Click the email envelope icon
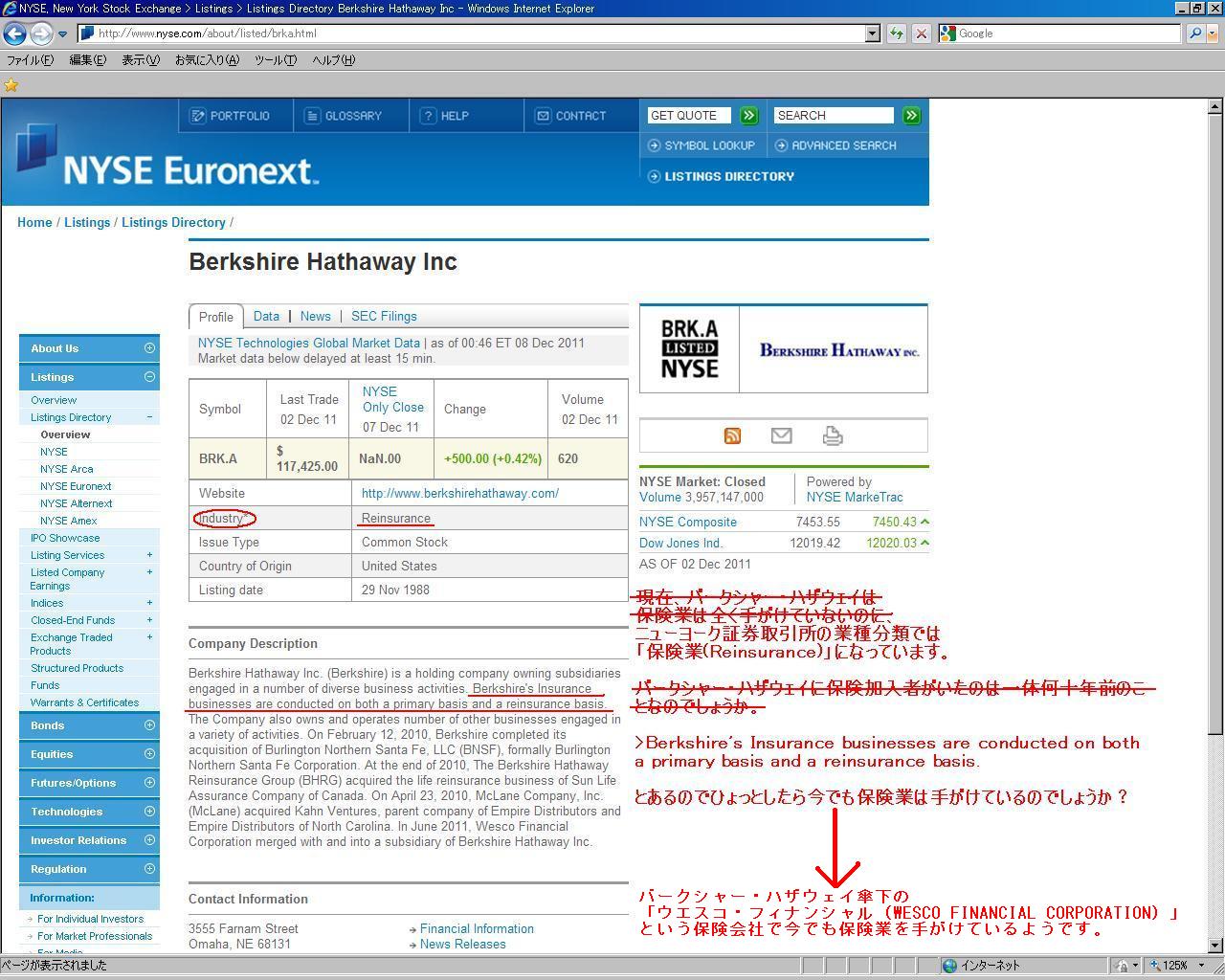Screen dimensions: 1225x980 point(781,435)
